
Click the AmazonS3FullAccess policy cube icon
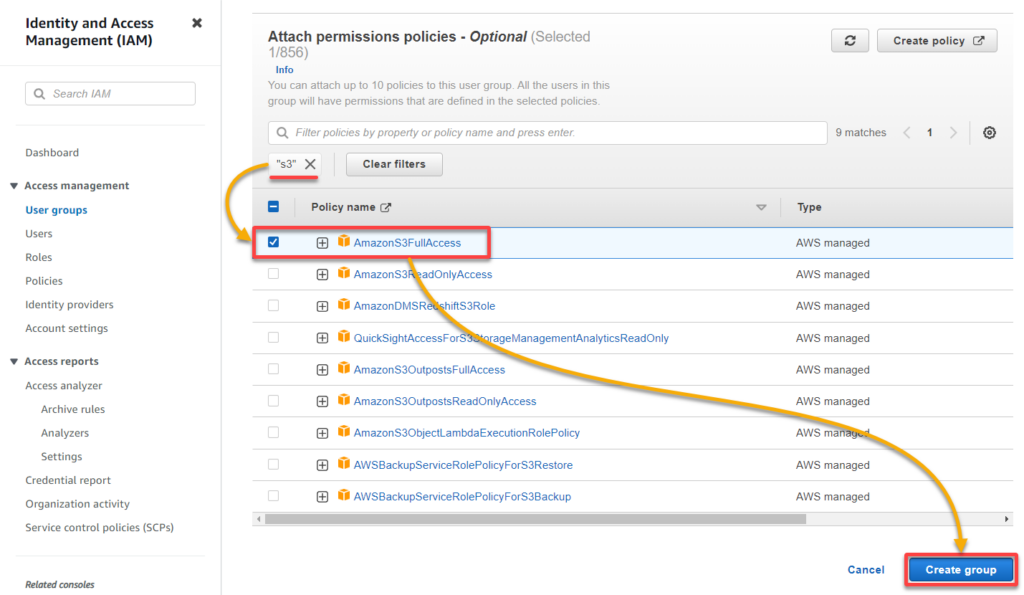click(x=344, y=242)
